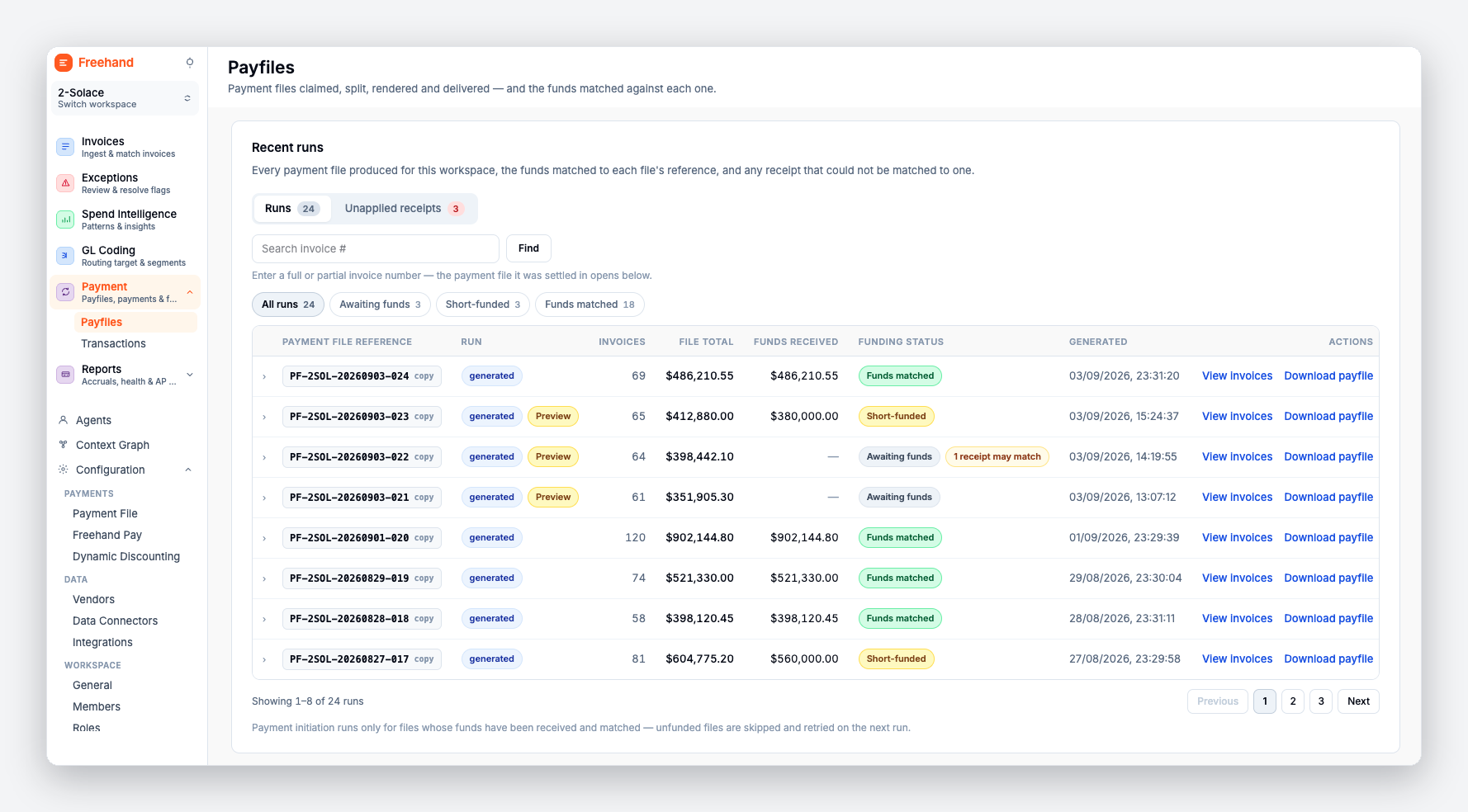Click the Payment cycle icon
The height and width of the screenshot is (812, 1468).
click(x=65, y=292)
